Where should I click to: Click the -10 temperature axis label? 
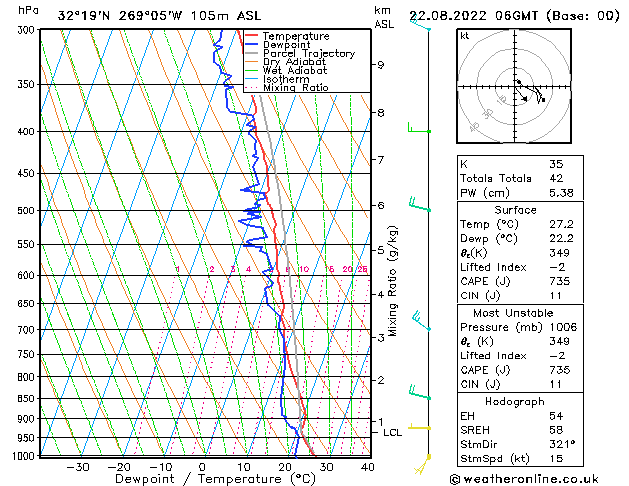click(160, 467)
